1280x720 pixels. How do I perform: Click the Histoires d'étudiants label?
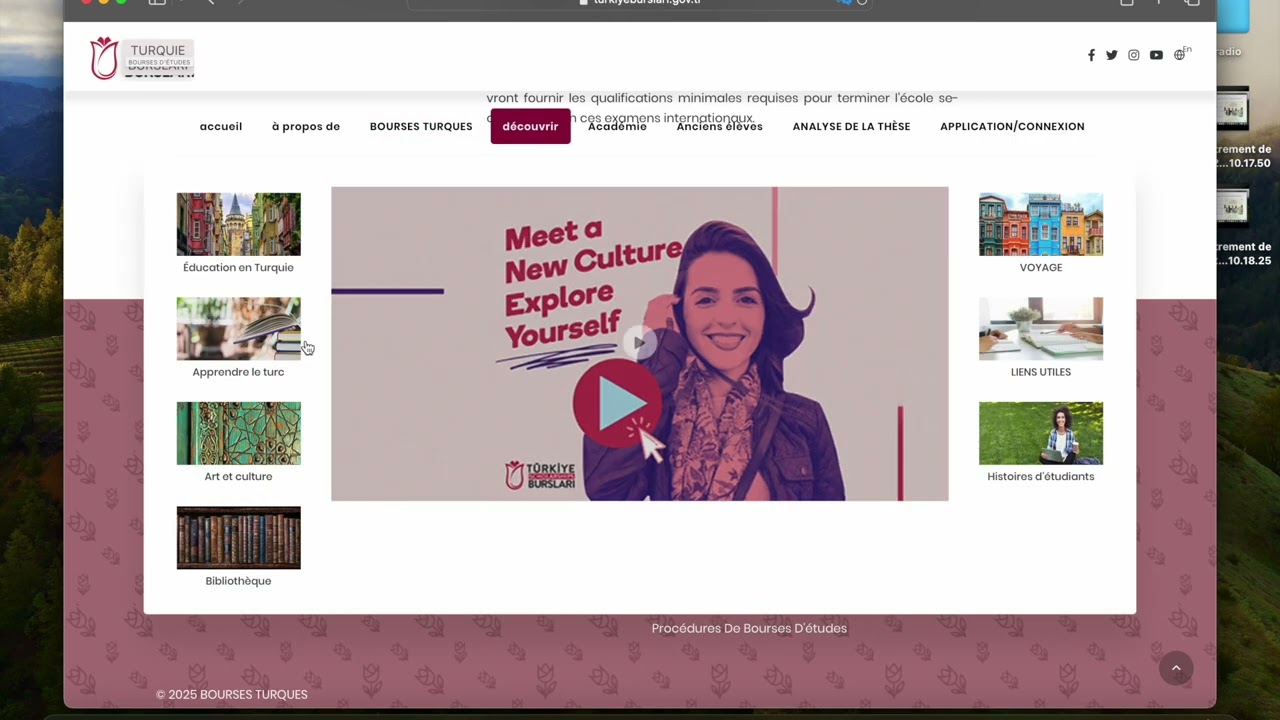[1041, 477]
